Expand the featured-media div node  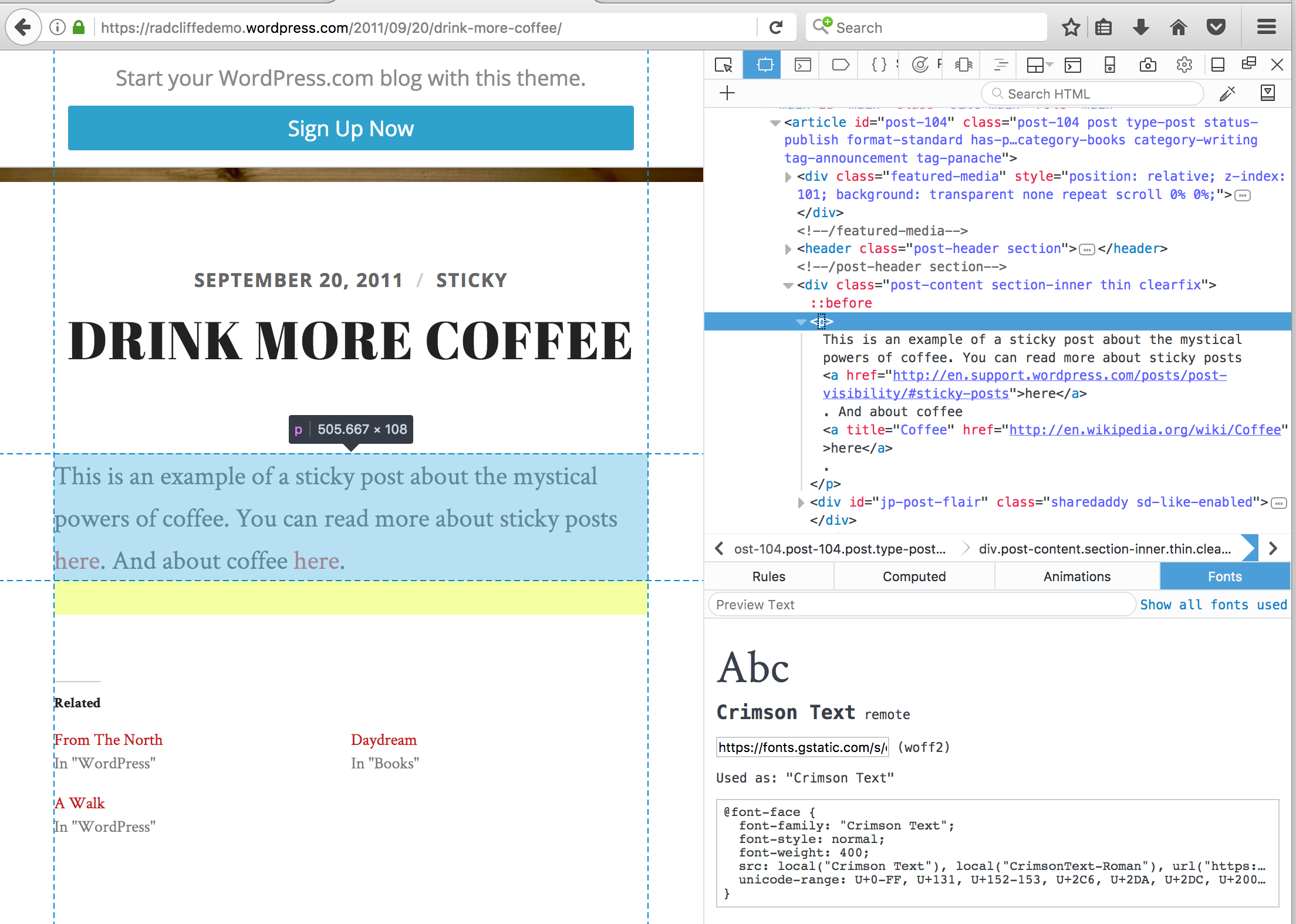pos(788,177)
